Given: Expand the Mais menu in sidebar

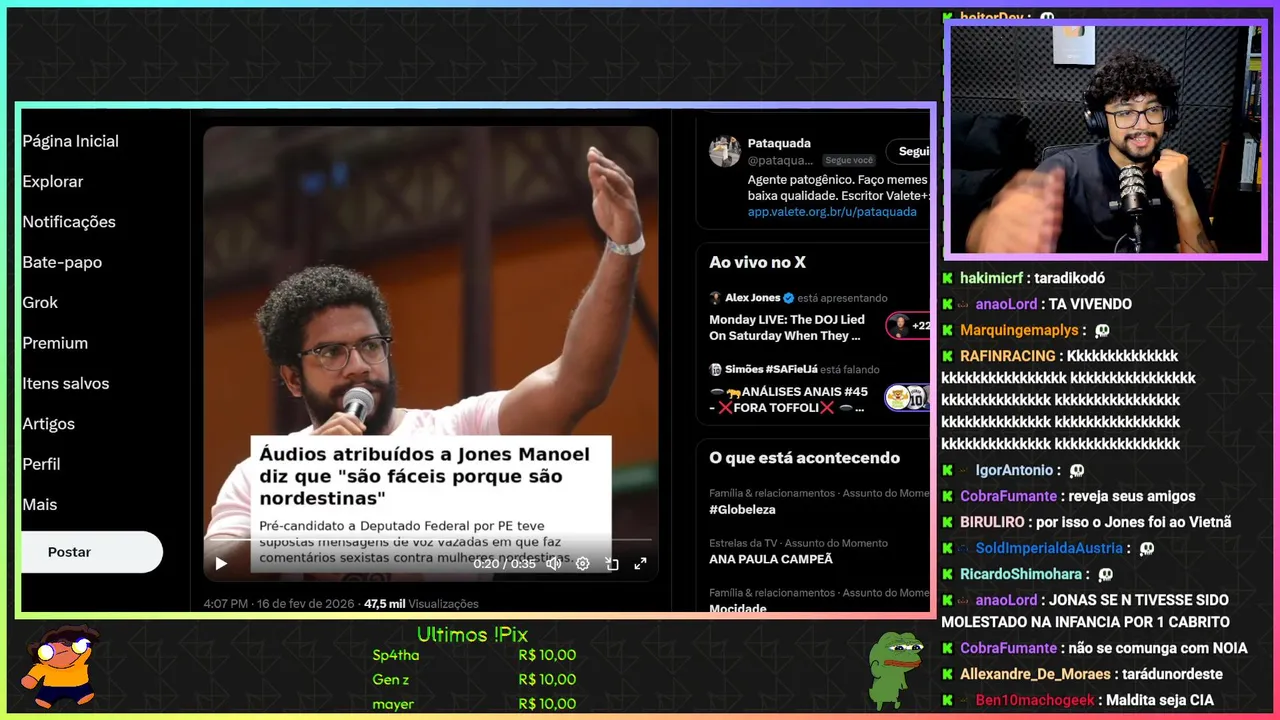Looking at the screenshot, I should pos(39,505).
